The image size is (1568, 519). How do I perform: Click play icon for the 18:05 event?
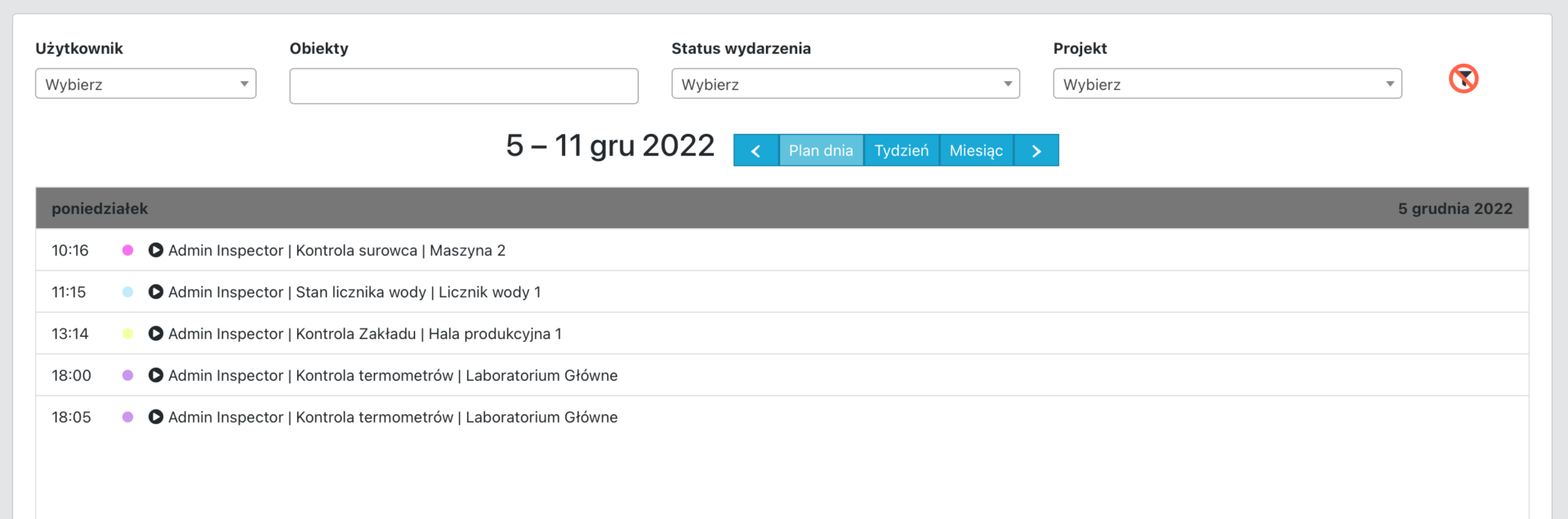click(x=155, y=417)
